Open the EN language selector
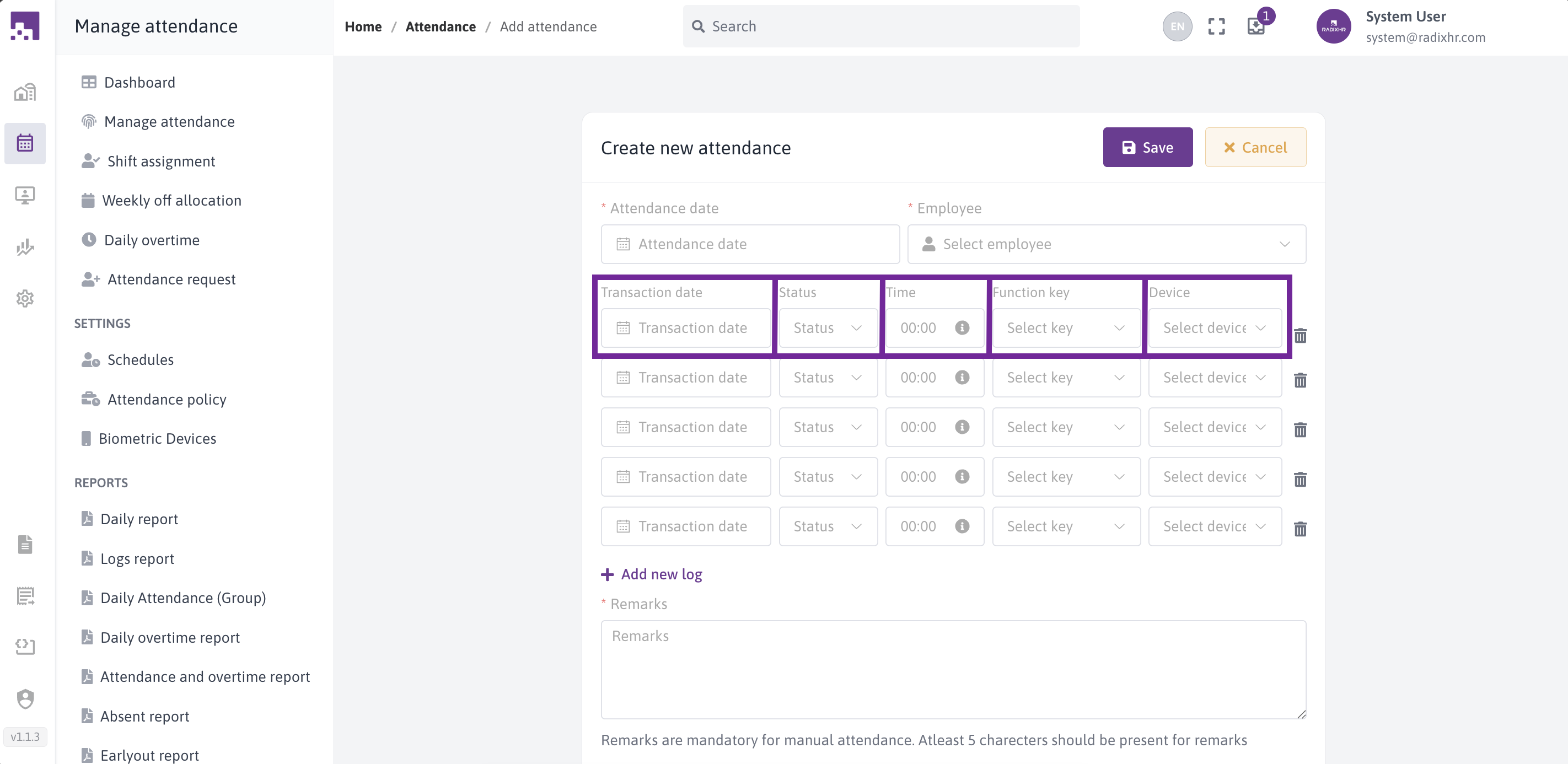This screenshot has width=1568, height=764. (1177, 26)
